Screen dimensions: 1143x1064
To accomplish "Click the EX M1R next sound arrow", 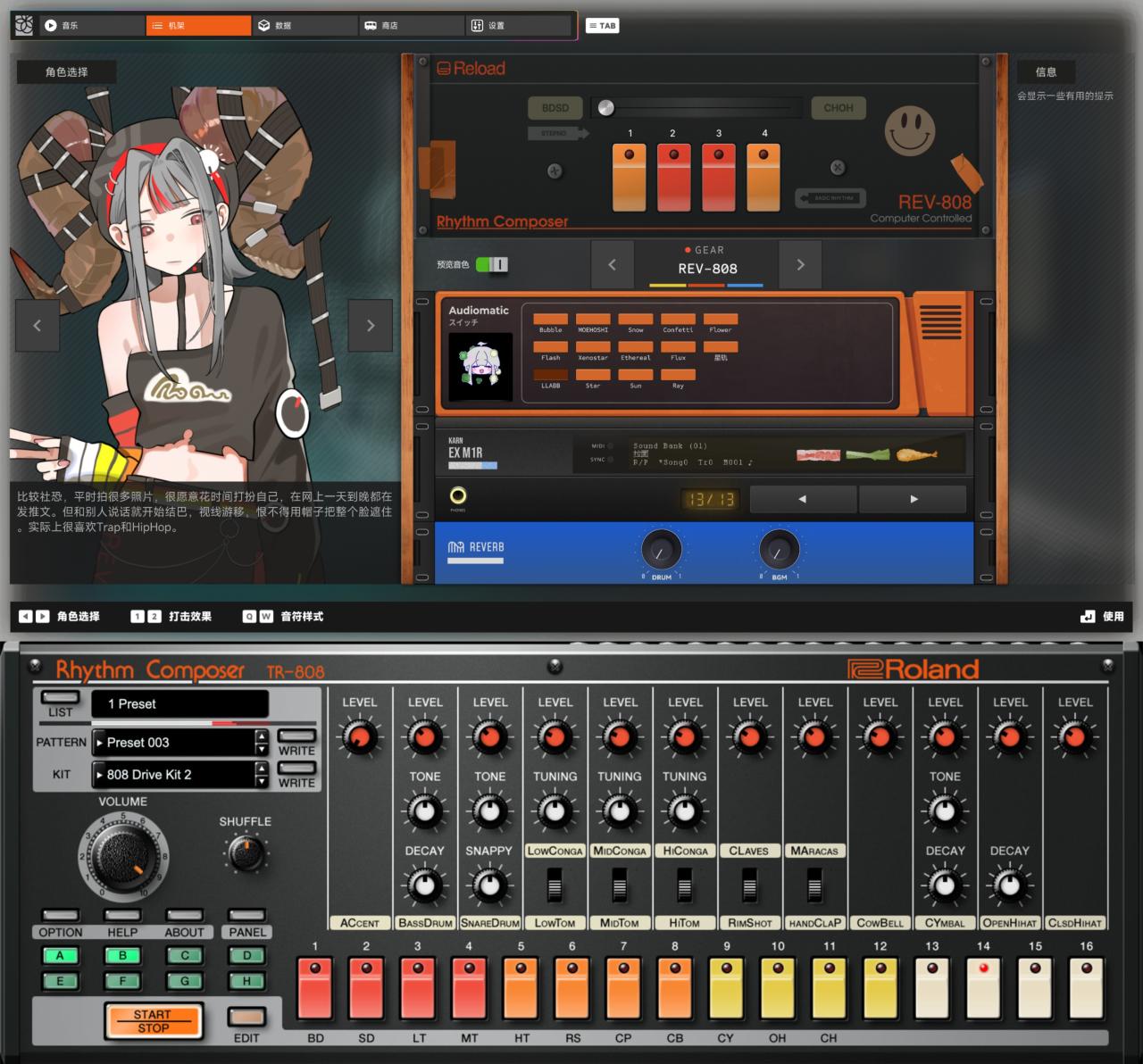I will [914, 499].
